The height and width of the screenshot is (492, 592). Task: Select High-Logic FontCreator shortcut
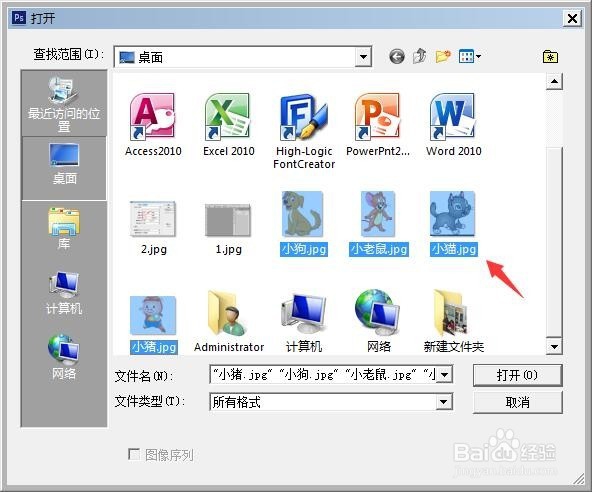coord(304,131)
